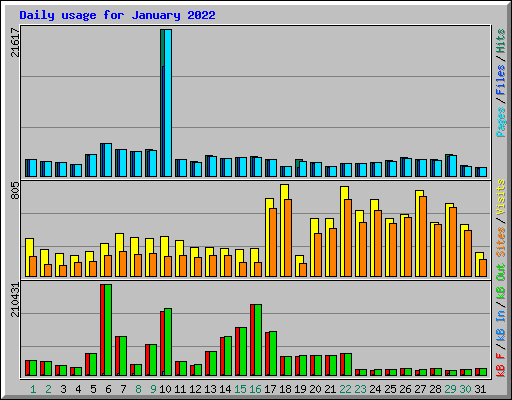Click the tallest cyan hits bar for day 10
This screenshot has height=400, width=512.
[x=168, y=103]
